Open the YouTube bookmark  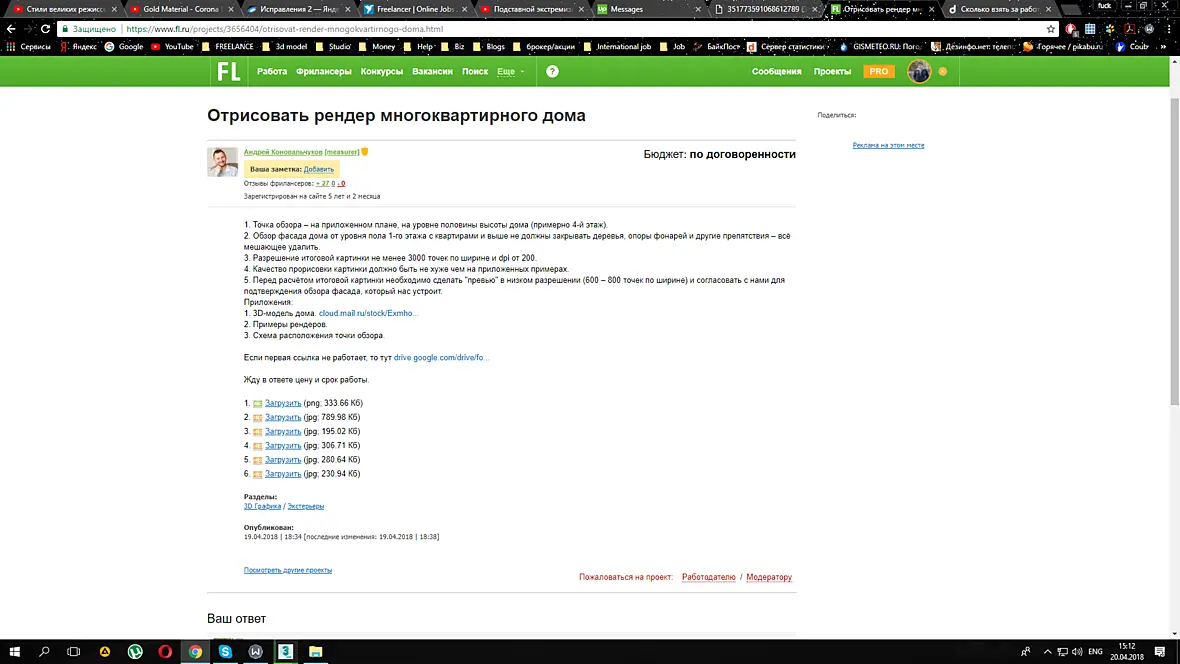tap(172, 47)
